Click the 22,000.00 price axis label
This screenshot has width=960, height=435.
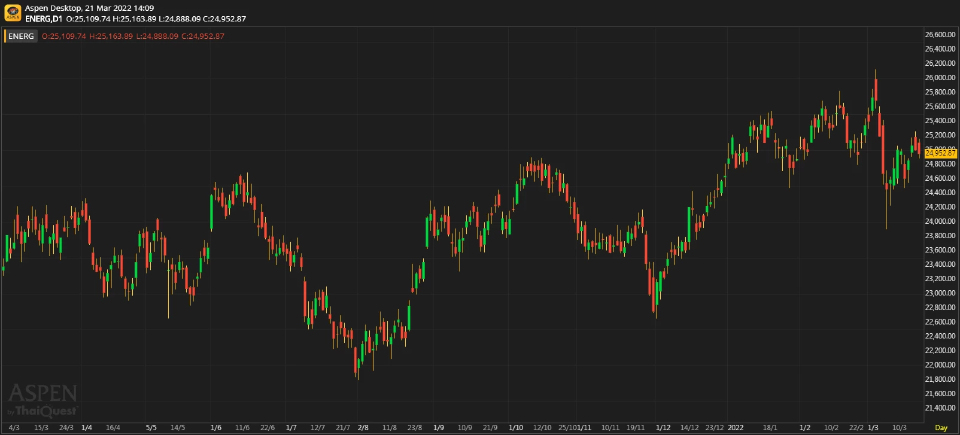940,365
